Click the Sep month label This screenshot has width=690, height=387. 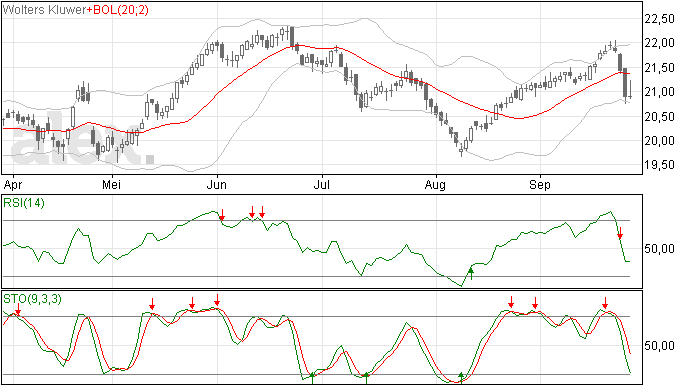540,185
